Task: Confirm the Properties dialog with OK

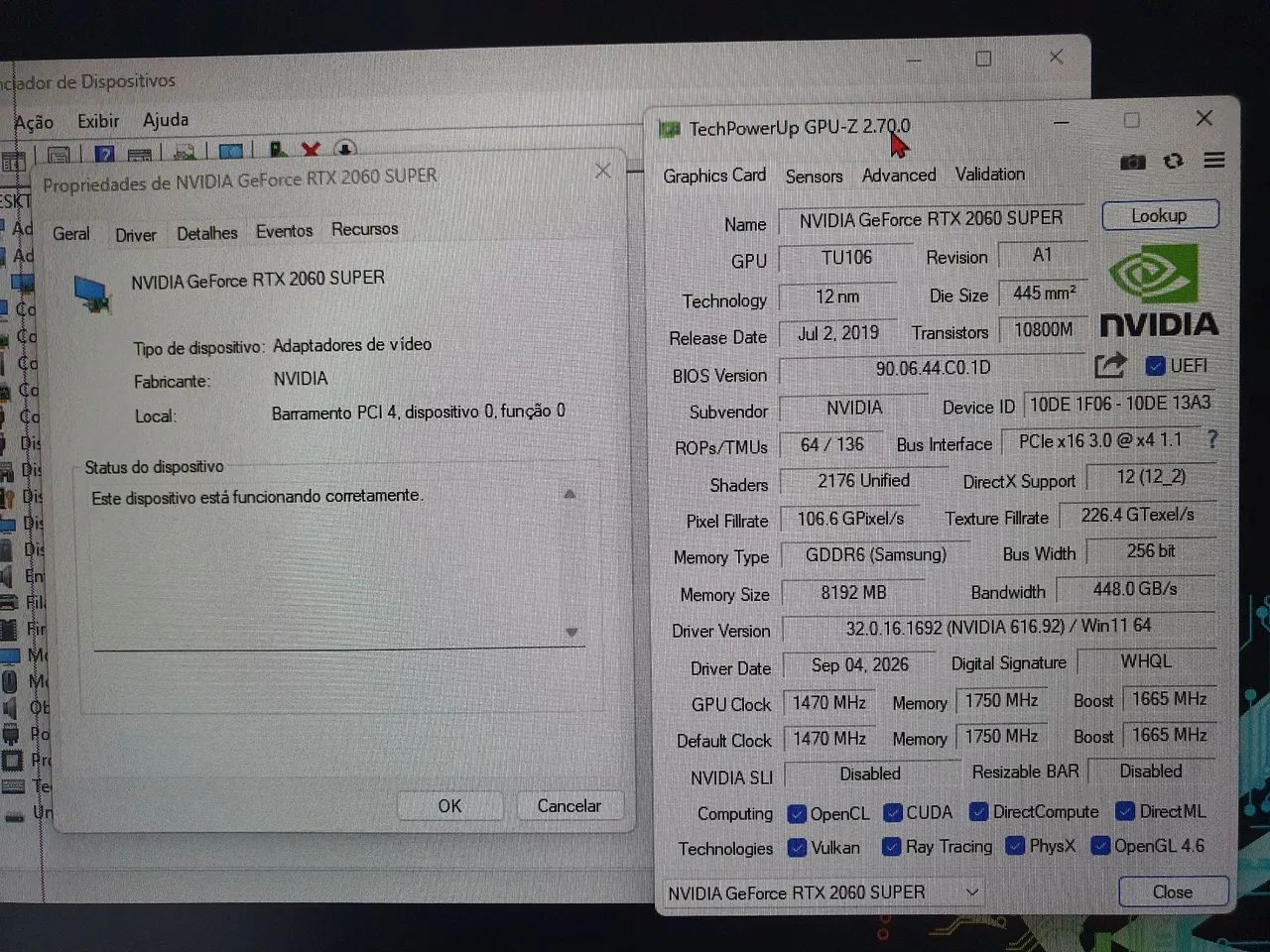Action: (449, 806)
